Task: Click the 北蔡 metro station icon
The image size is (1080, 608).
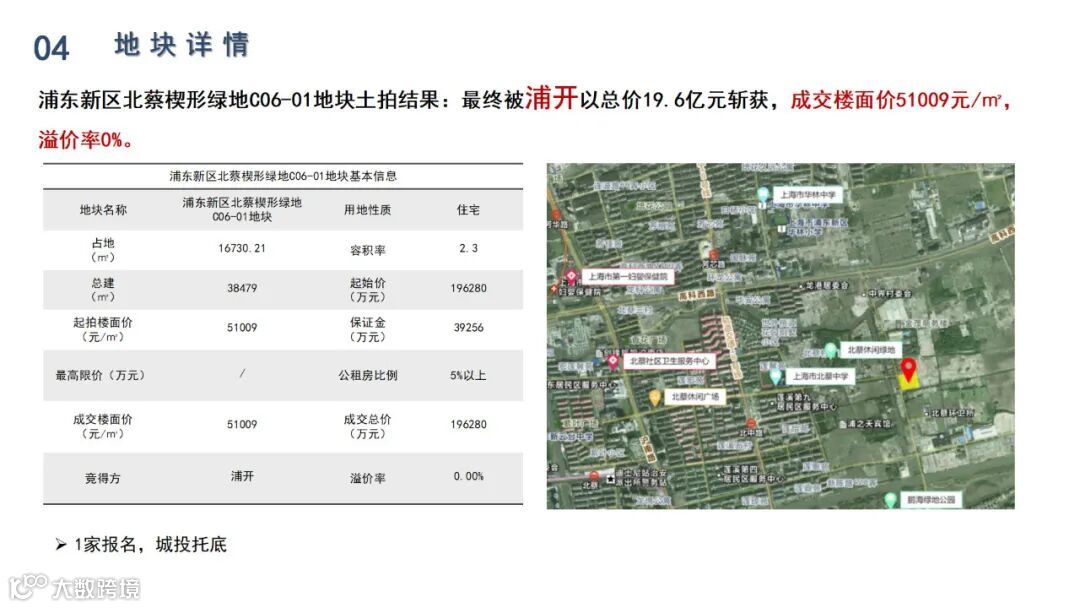Action: [594, 476]
